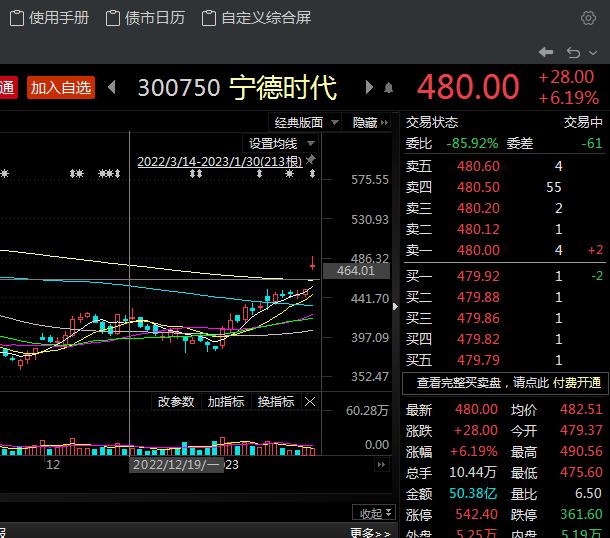Viewport: 610px width, 538px height.
Task: Click crosshair date label 2022/12/19
Action: click(176, 465)
